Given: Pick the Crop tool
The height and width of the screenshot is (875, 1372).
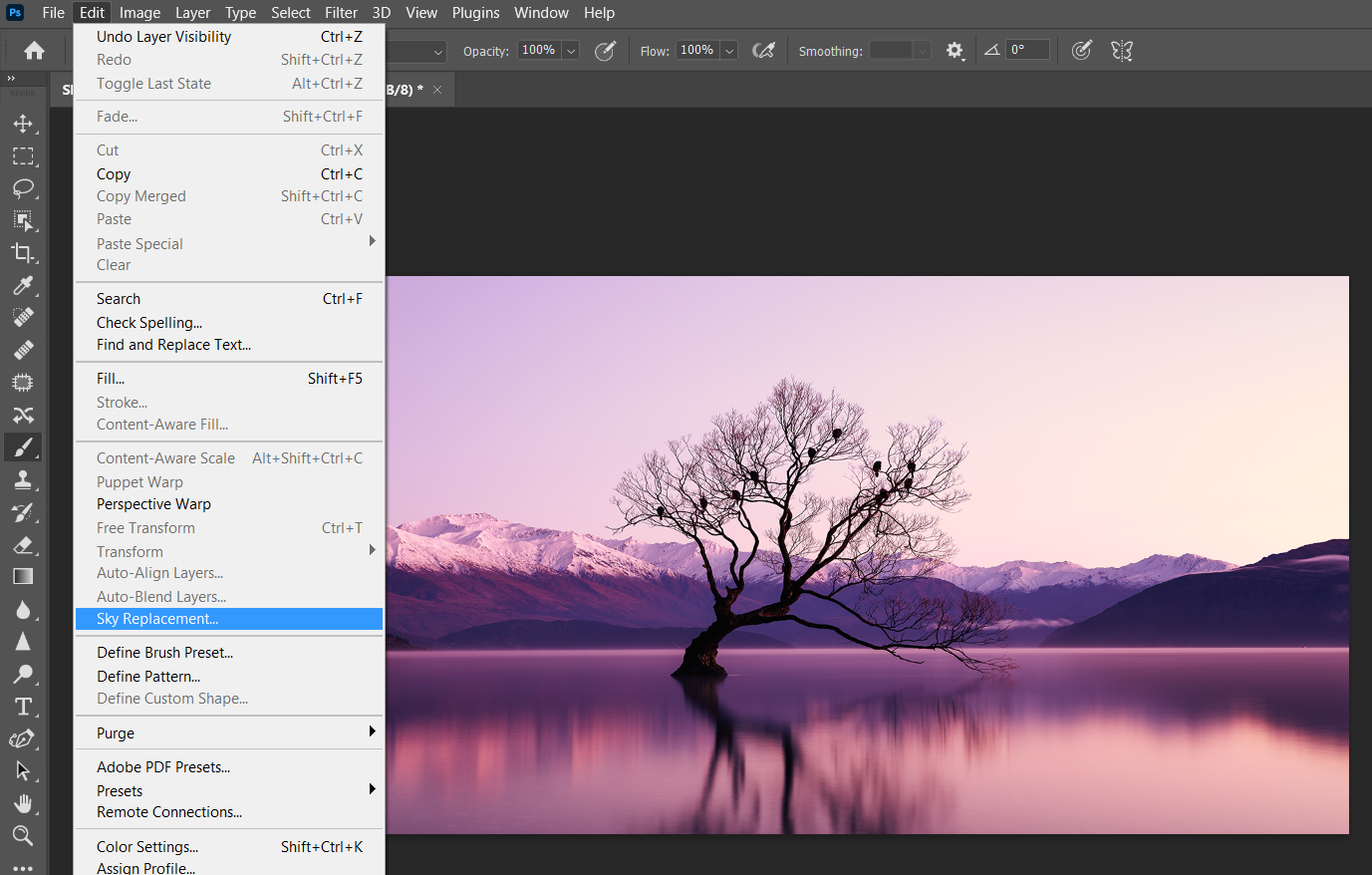Looking at the screenshot, I should [23, 253].
